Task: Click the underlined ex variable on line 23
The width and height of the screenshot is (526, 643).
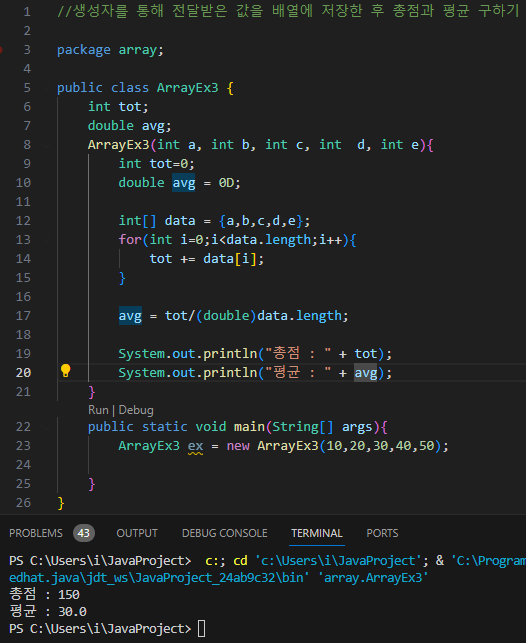Action: click(196, 446)
